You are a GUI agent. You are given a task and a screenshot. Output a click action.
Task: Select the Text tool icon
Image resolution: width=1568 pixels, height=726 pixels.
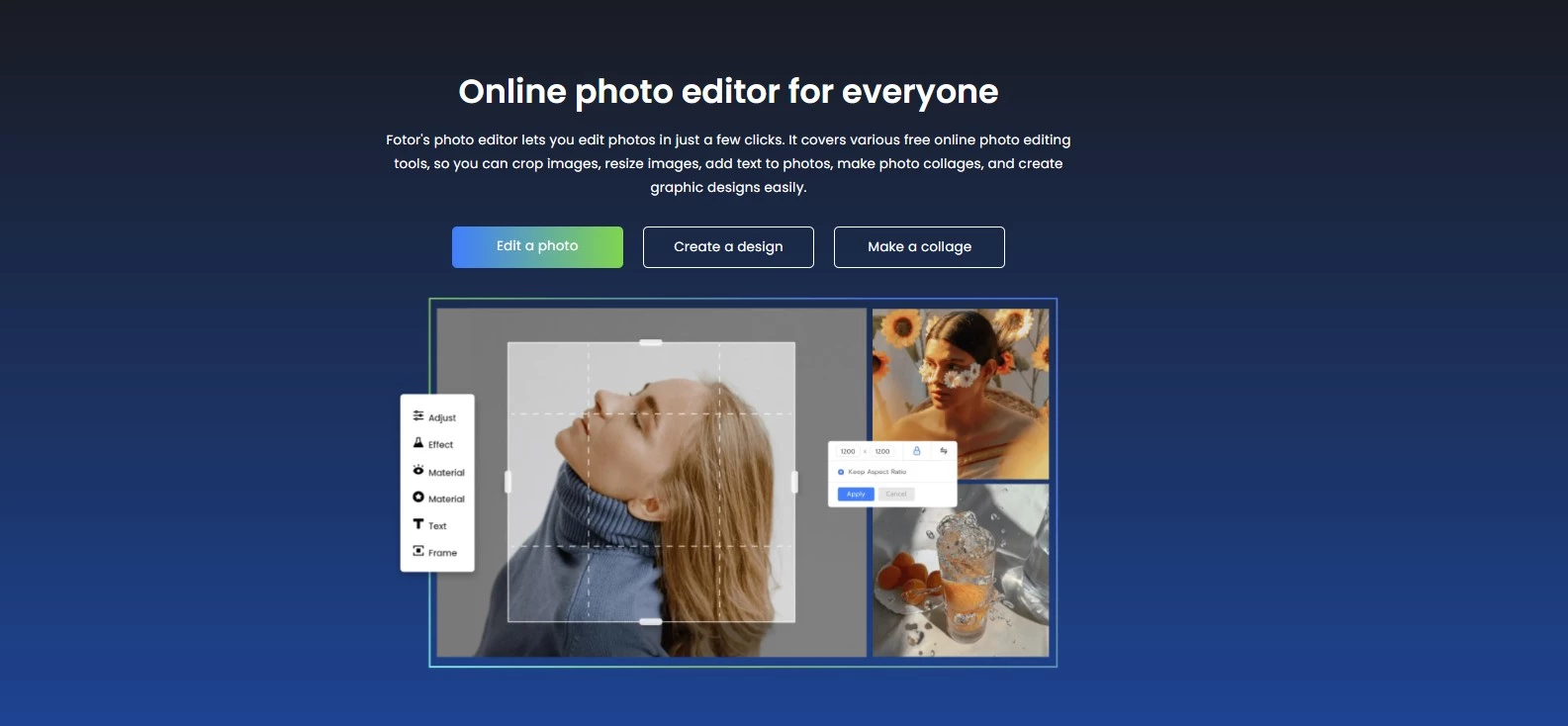tap(418, 524)
